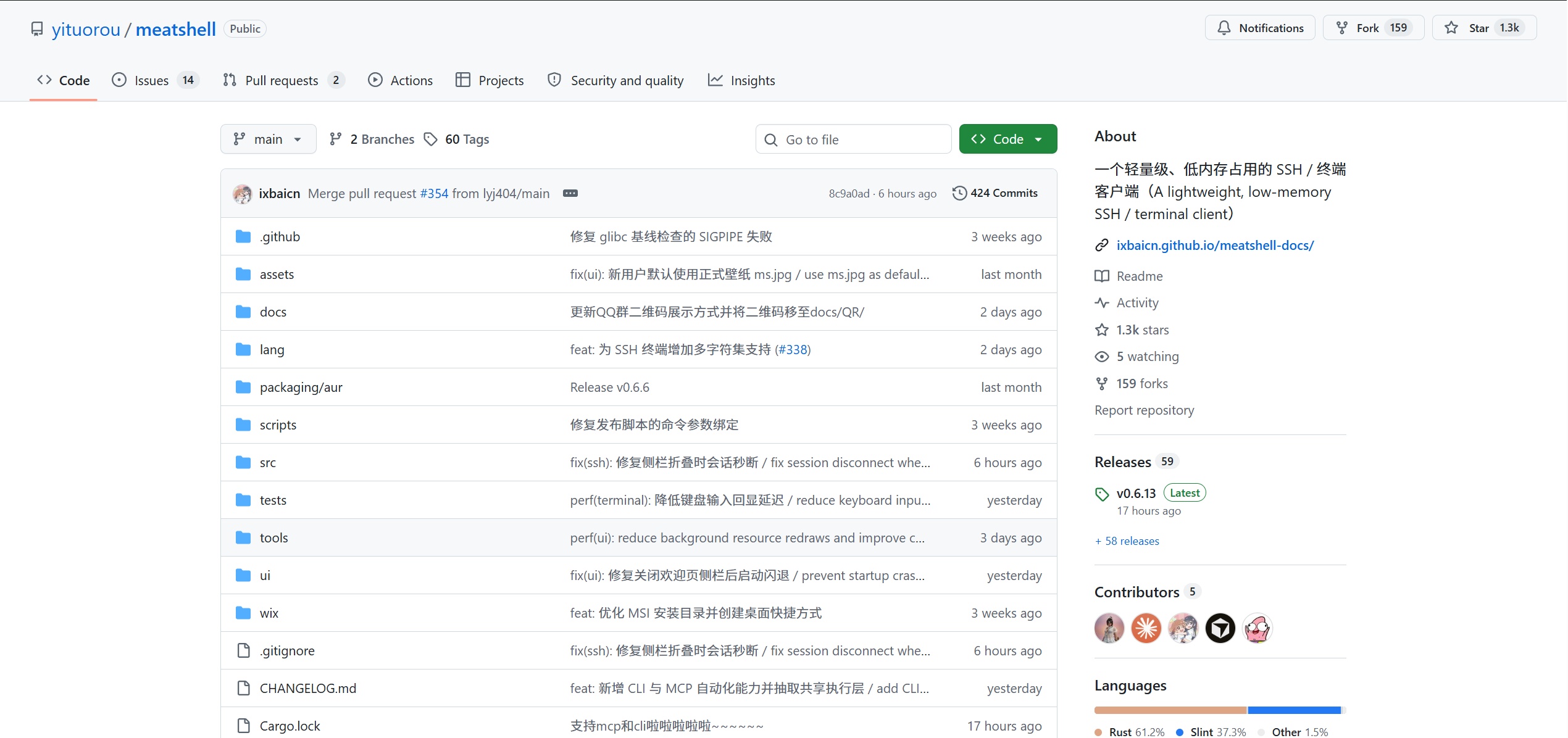Screen dimensions: 1568x738
Task: Click the Star icon in header
Action: [1451, 28]
